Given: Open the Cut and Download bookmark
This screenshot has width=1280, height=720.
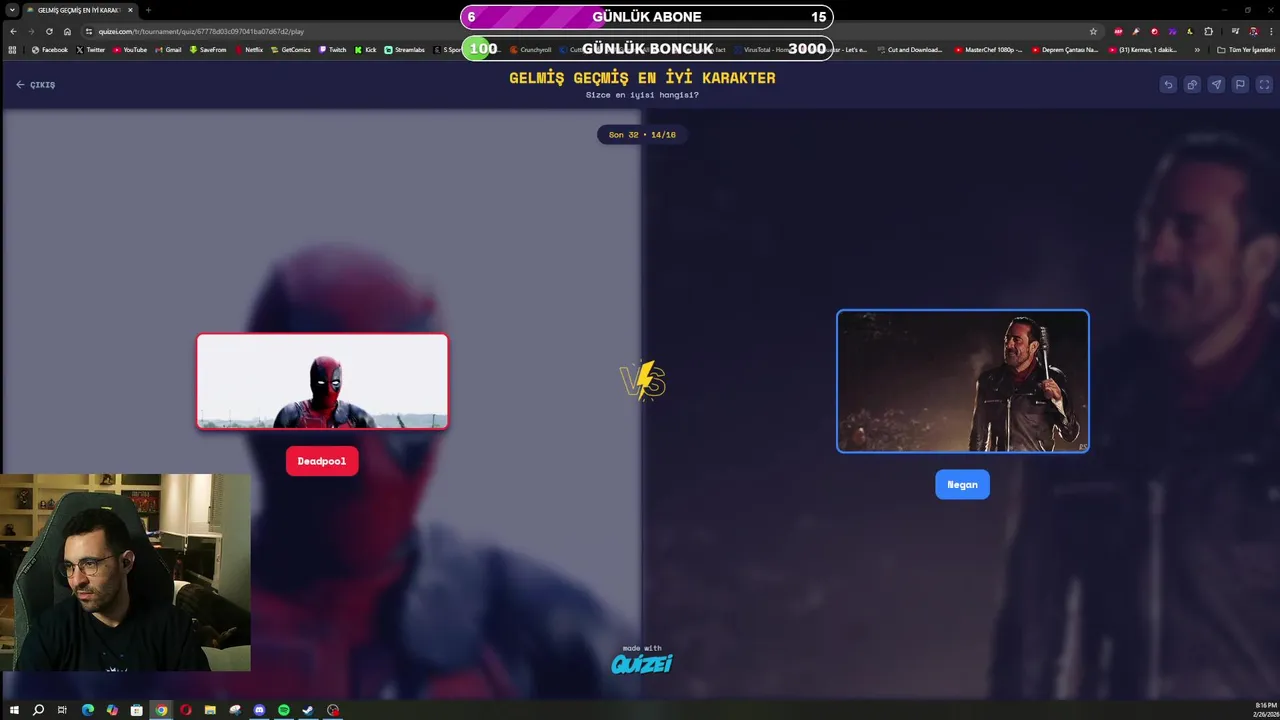Looking at the screenshot, I should click(x=910, y=49).
